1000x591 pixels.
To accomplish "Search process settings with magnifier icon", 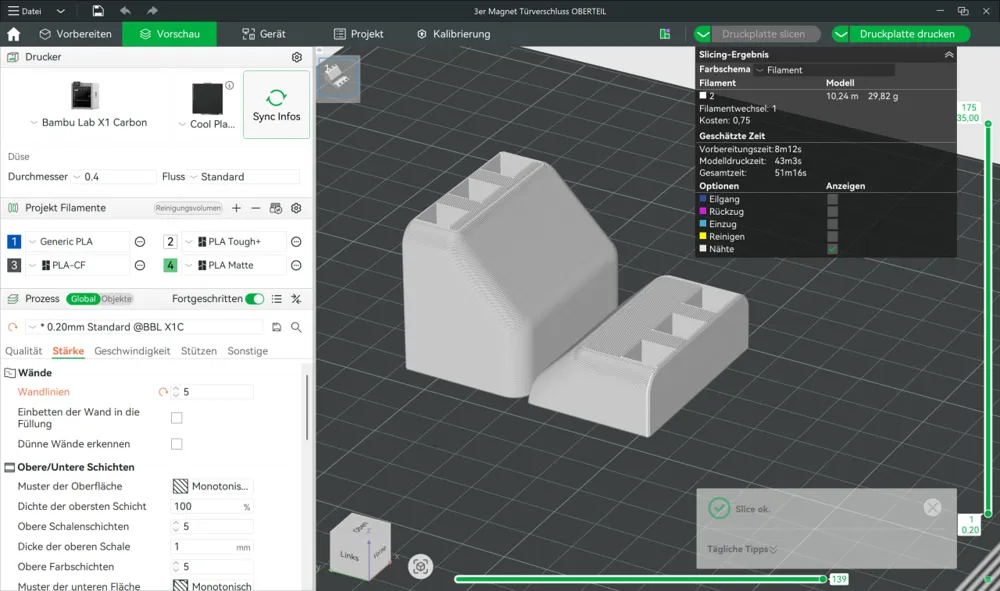I will tap(296, 327).
